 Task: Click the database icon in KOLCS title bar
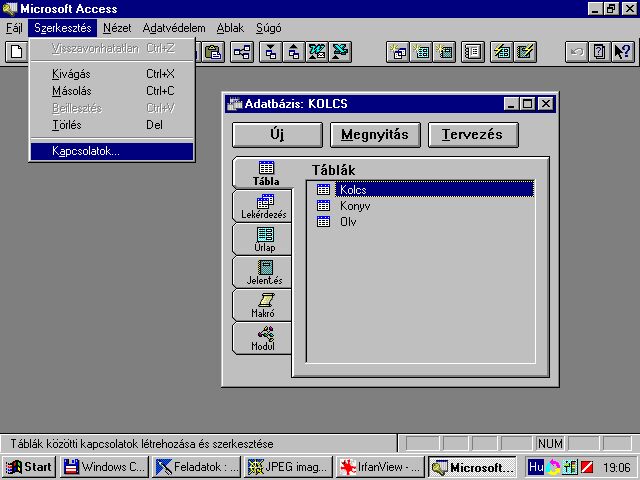[234, 104]
